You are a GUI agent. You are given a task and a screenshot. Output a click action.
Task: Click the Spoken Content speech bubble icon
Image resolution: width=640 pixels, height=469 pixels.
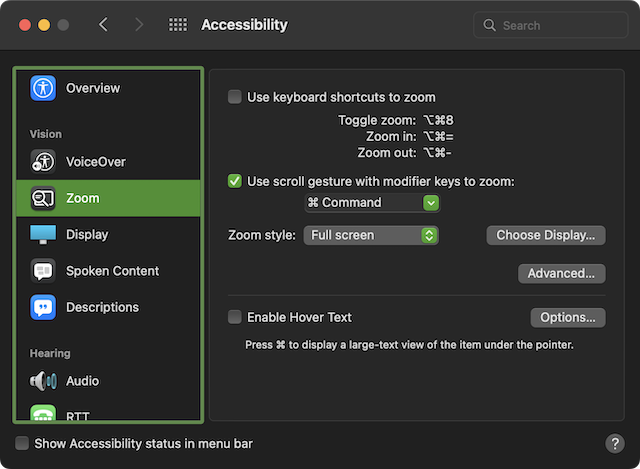pos(43,271)
